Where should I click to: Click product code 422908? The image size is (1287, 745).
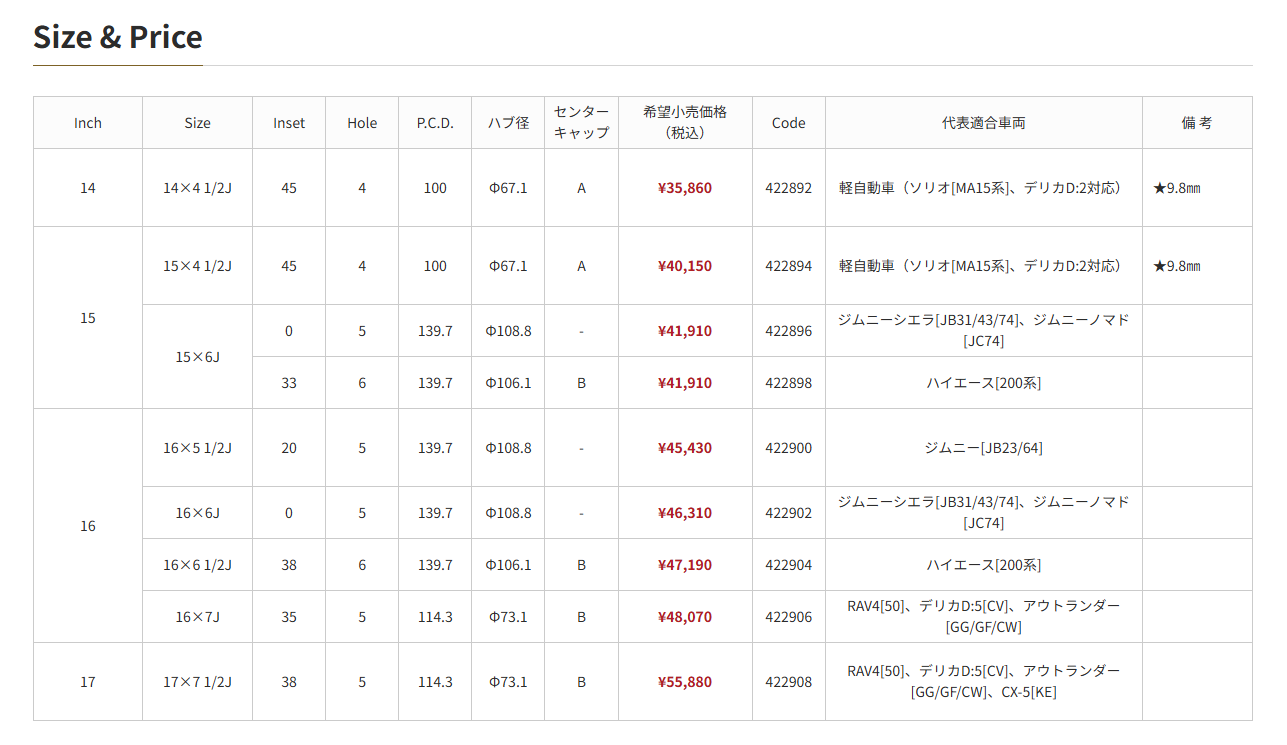tap(789, 682)
